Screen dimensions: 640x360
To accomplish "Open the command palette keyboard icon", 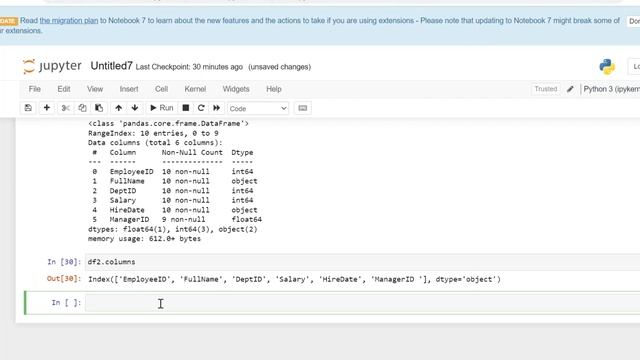I will 302,108.
